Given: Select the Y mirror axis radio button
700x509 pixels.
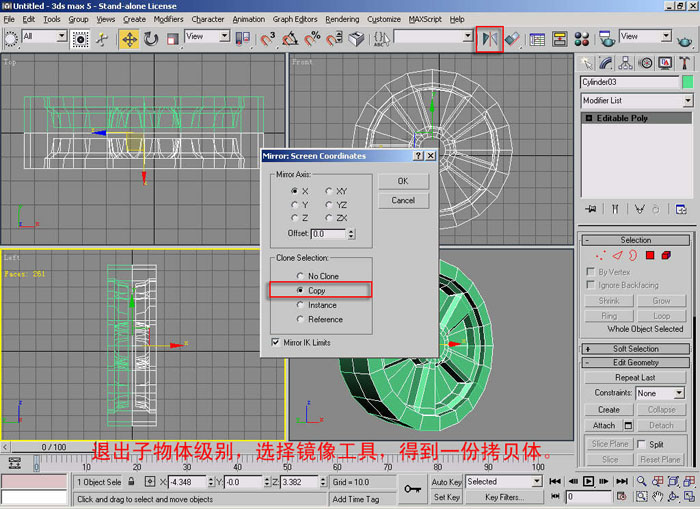Looking at the screenshot, I should pyautogui.click(x=294, y=205).
